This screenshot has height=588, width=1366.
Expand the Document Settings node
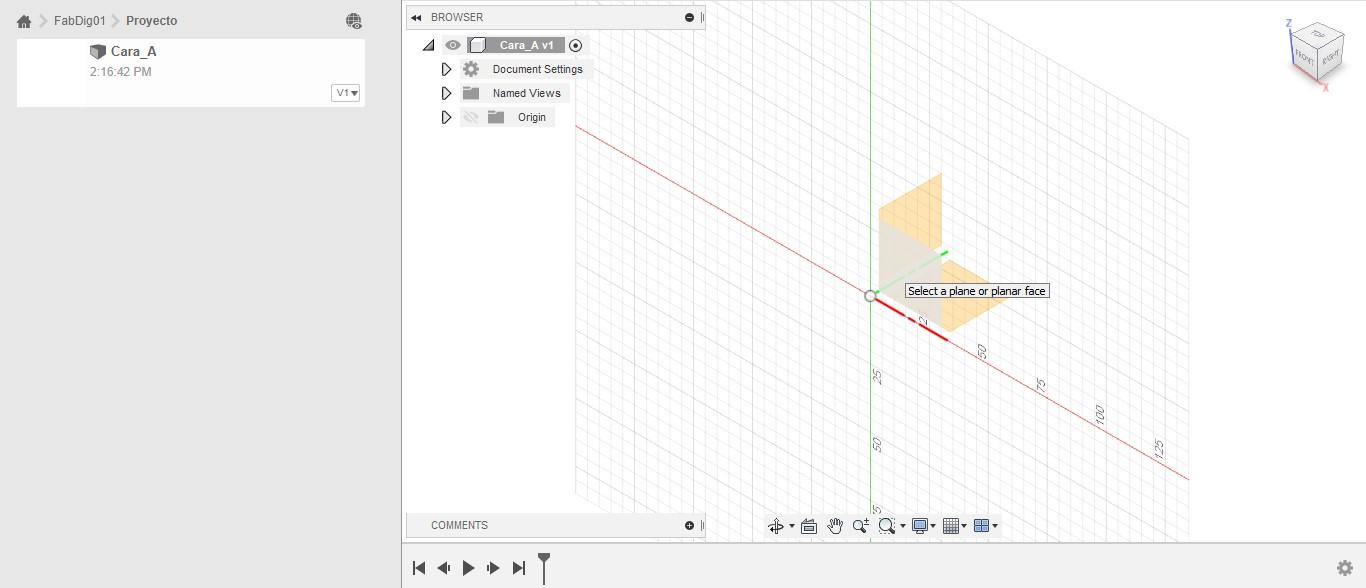click(x=447, y=69)
